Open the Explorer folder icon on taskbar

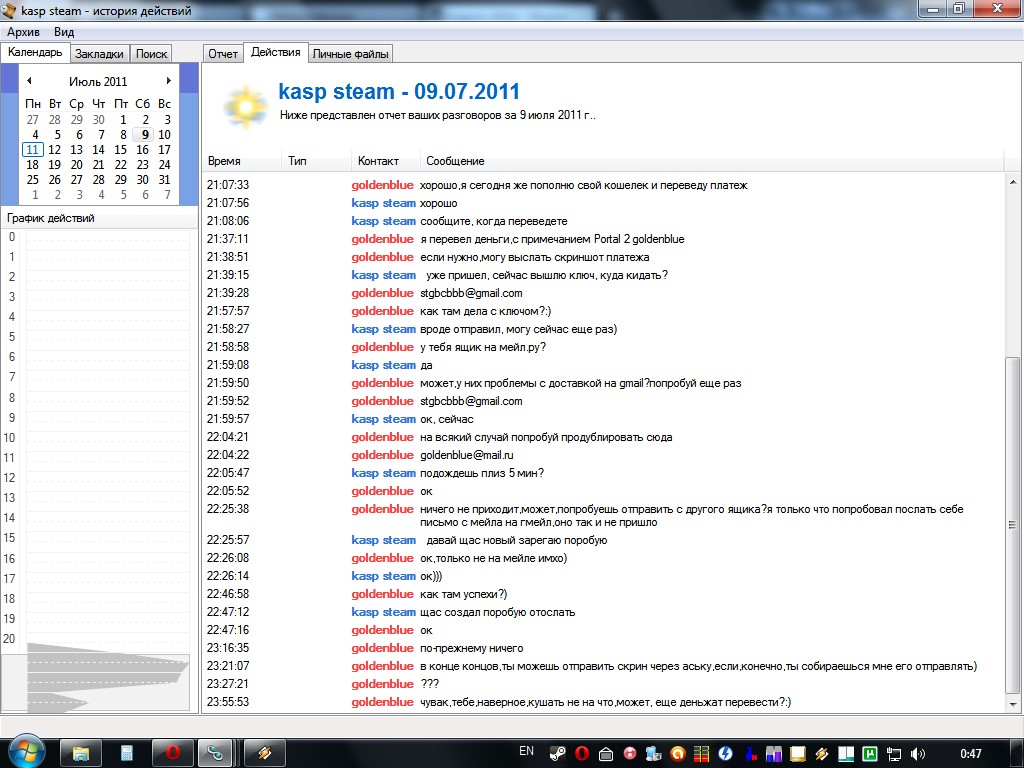click(81, 753)
